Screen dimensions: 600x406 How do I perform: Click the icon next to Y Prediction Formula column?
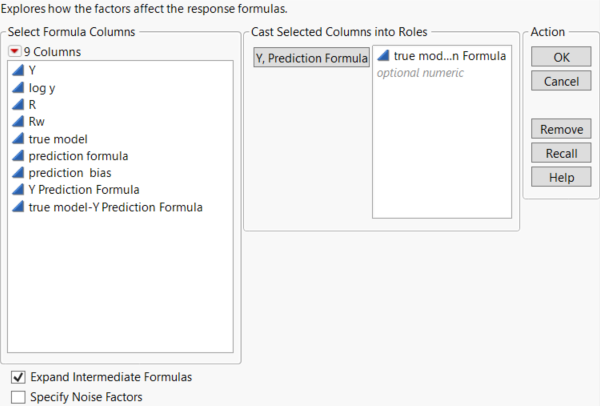point(19,190)
